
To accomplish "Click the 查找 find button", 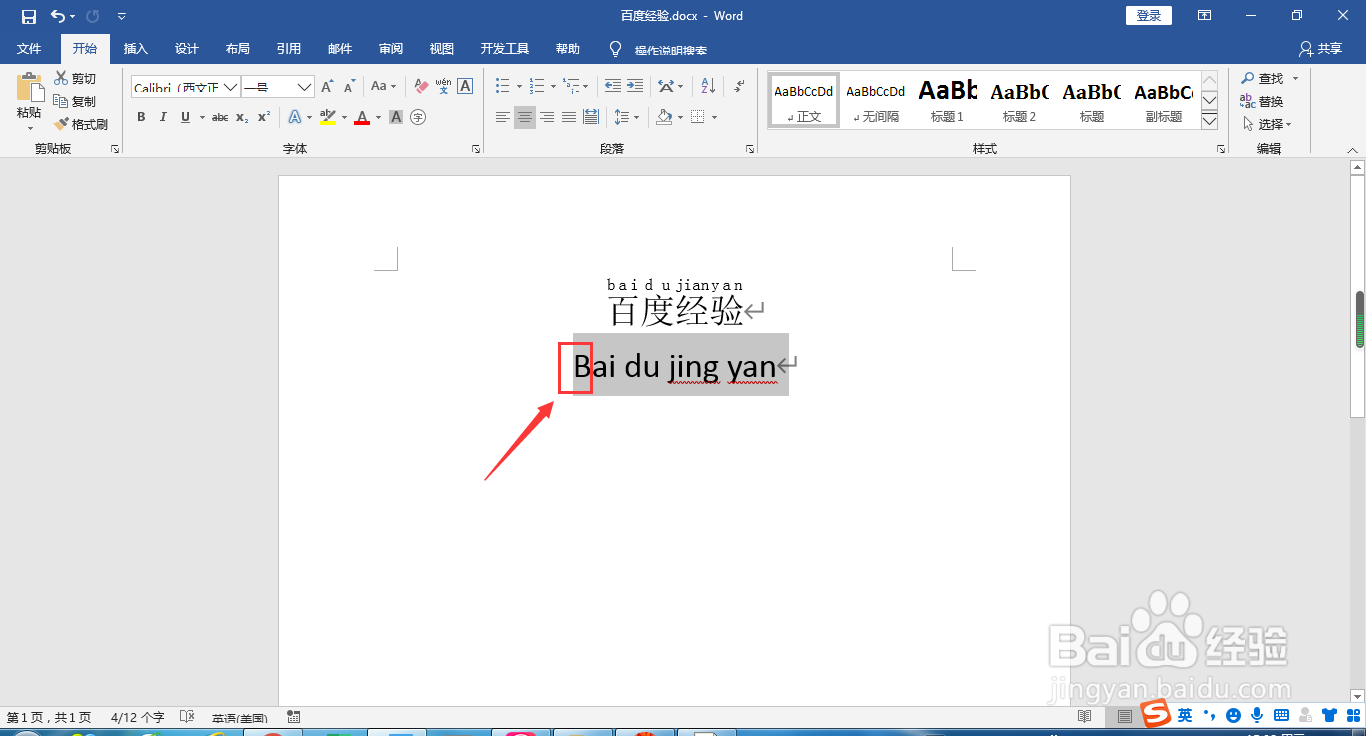I will (1262, 78).
